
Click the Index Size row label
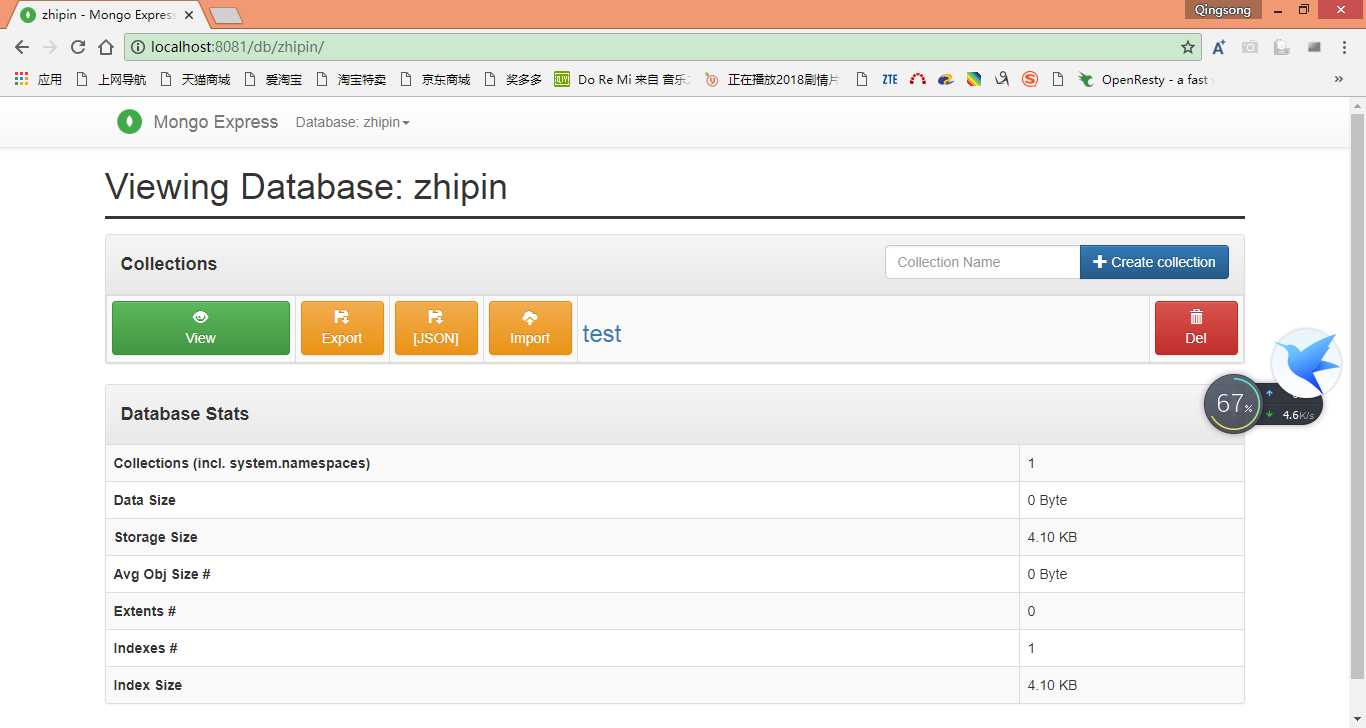(x=148, y=685)
